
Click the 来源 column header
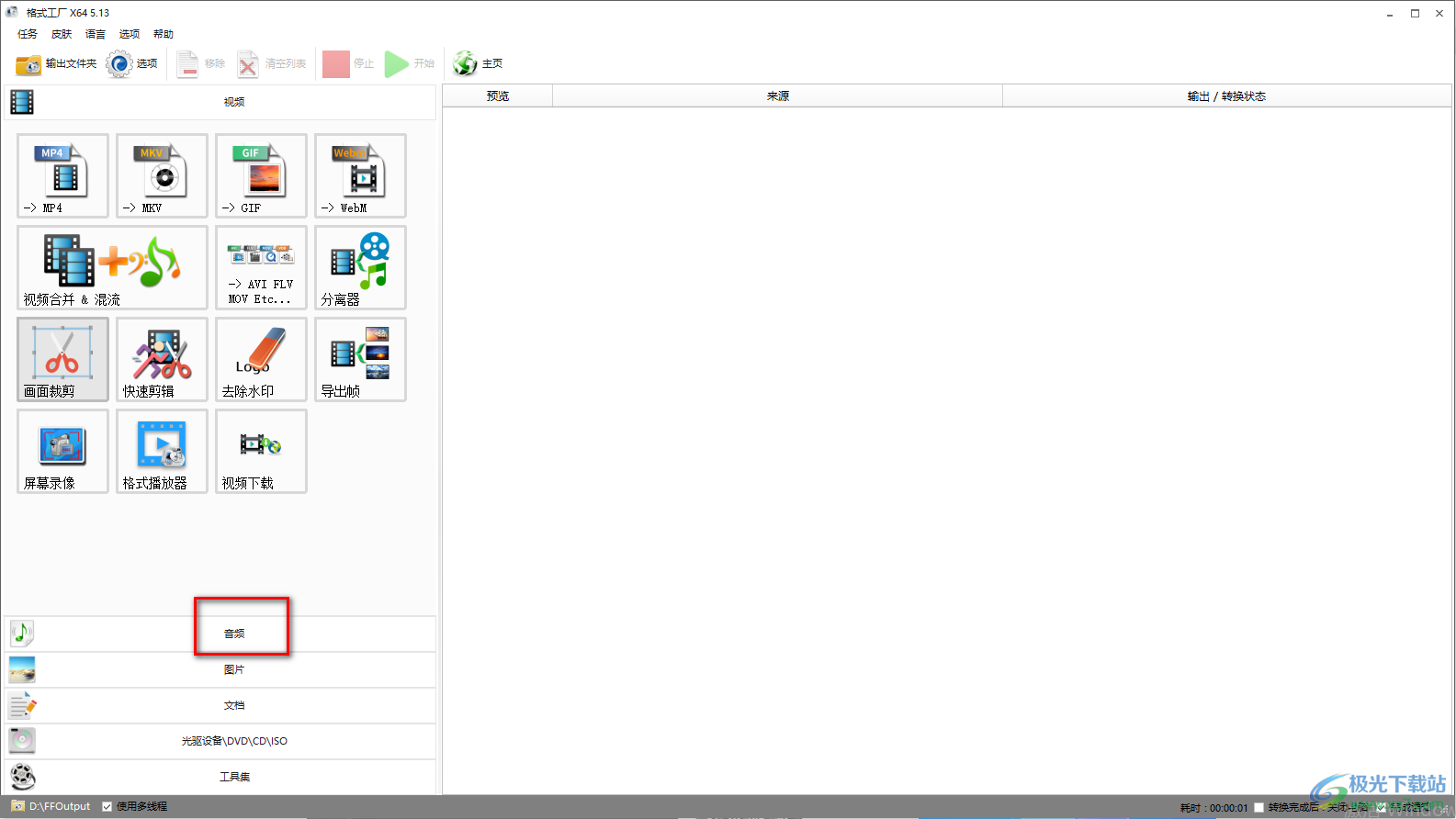(778, 95)
